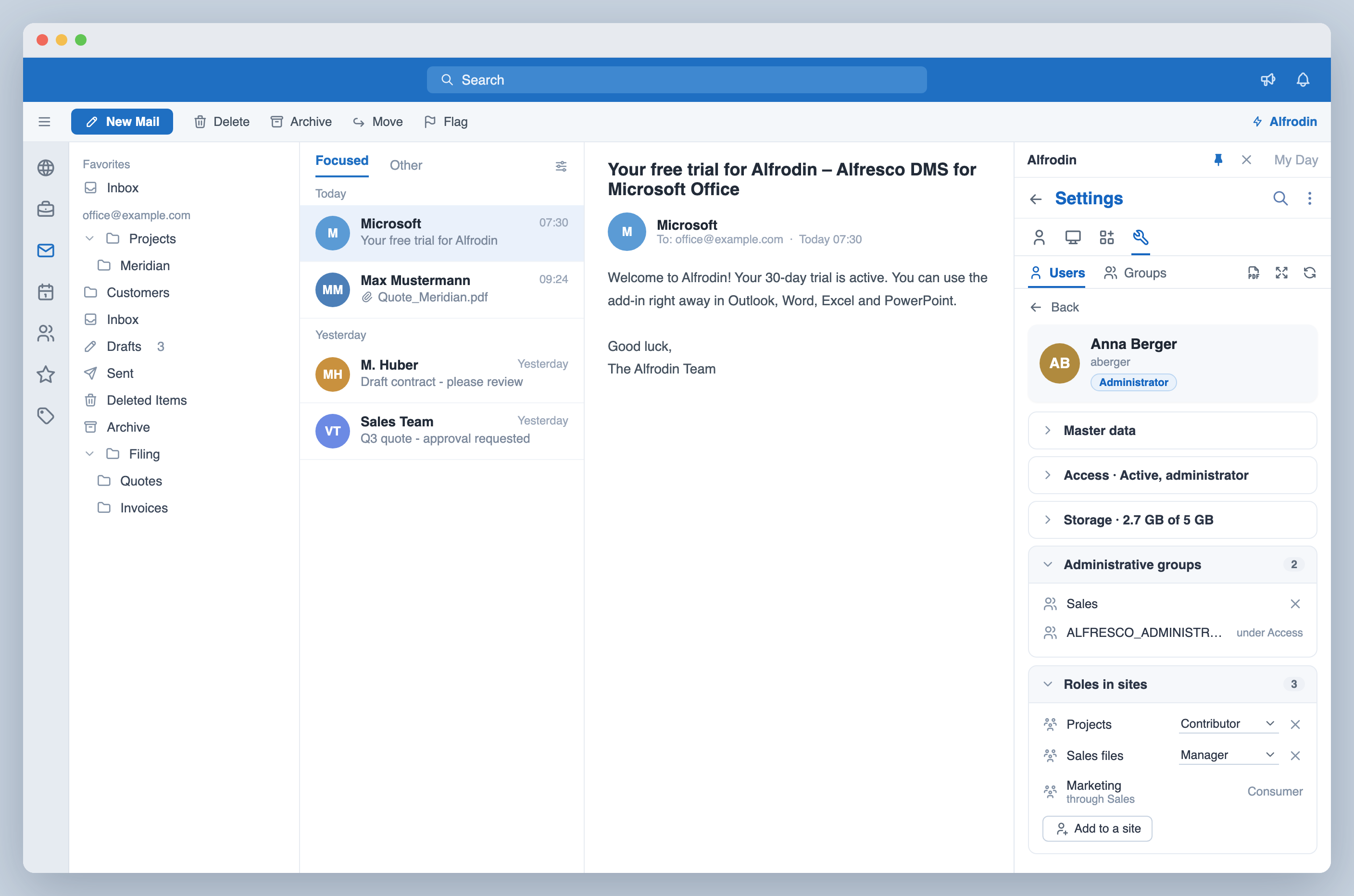Open the M. Huber email
The height and width of the screenshot is (896, 1354).
[x=441, y=374]
